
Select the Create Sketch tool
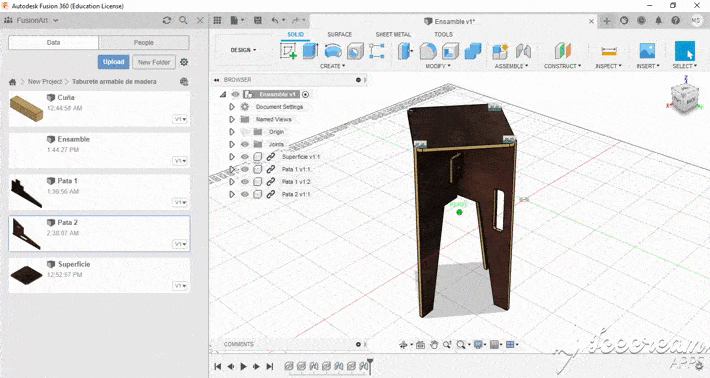(x=288, y=51)
